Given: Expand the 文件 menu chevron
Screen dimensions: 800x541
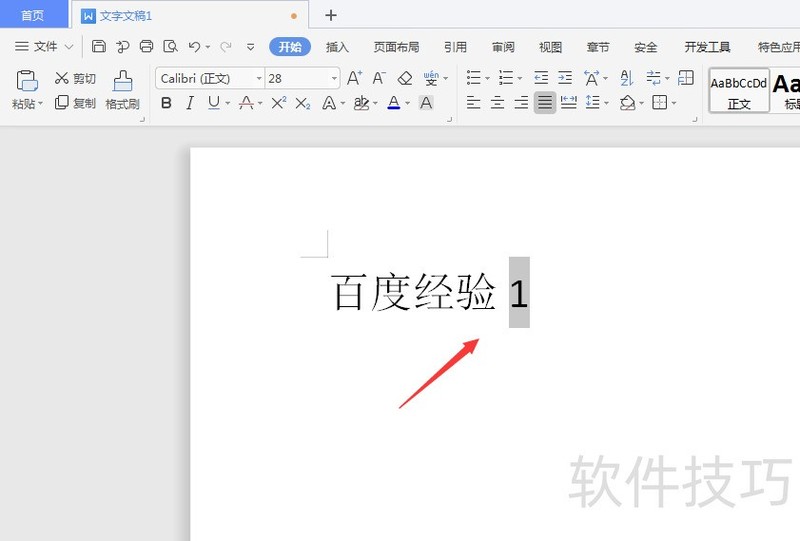Looking at the screenshot, I should (69, 47).
